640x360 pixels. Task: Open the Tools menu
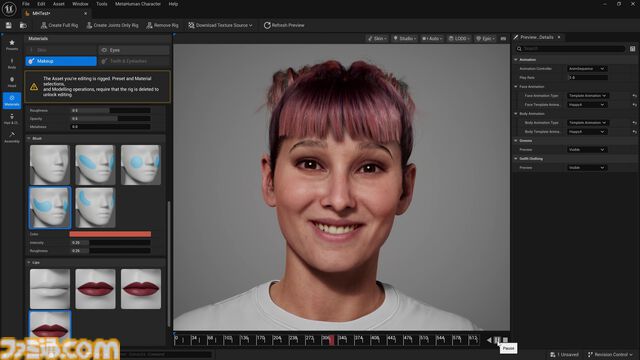[x=102, y=4]
